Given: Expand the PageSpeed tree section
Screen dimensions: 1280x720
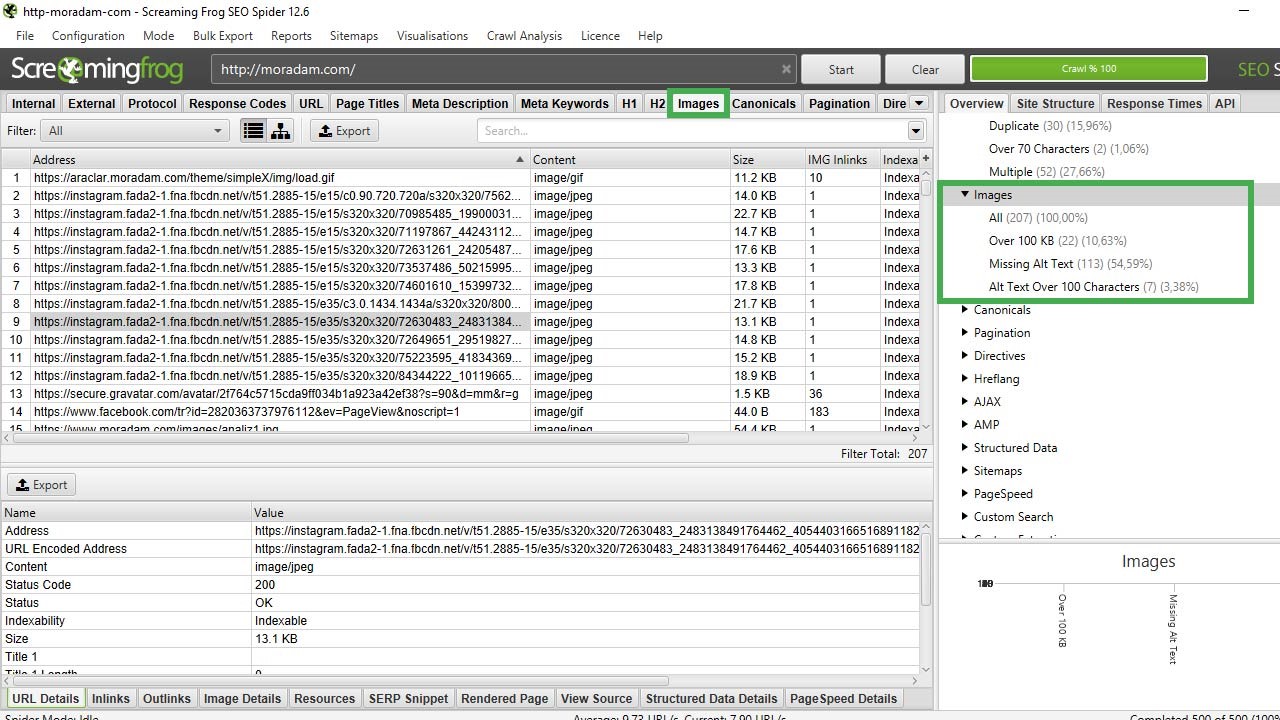Looking at the screenshot, I should 965,494.
